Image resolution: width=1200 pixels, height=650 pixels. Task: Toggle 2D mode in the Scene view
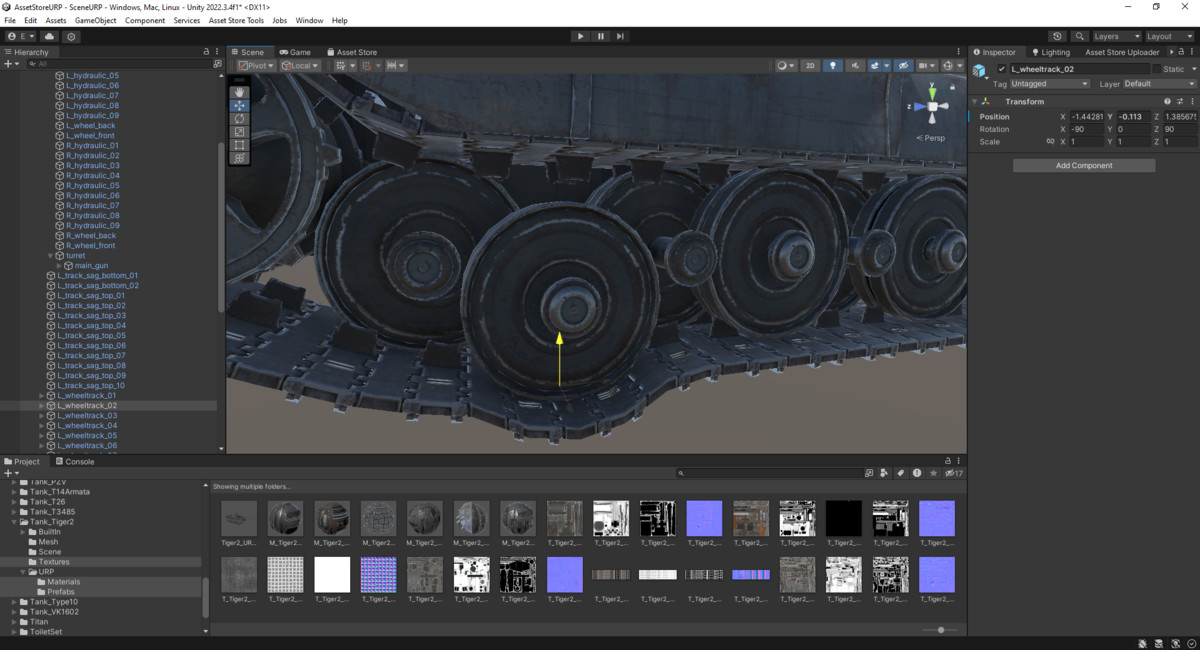810,65
